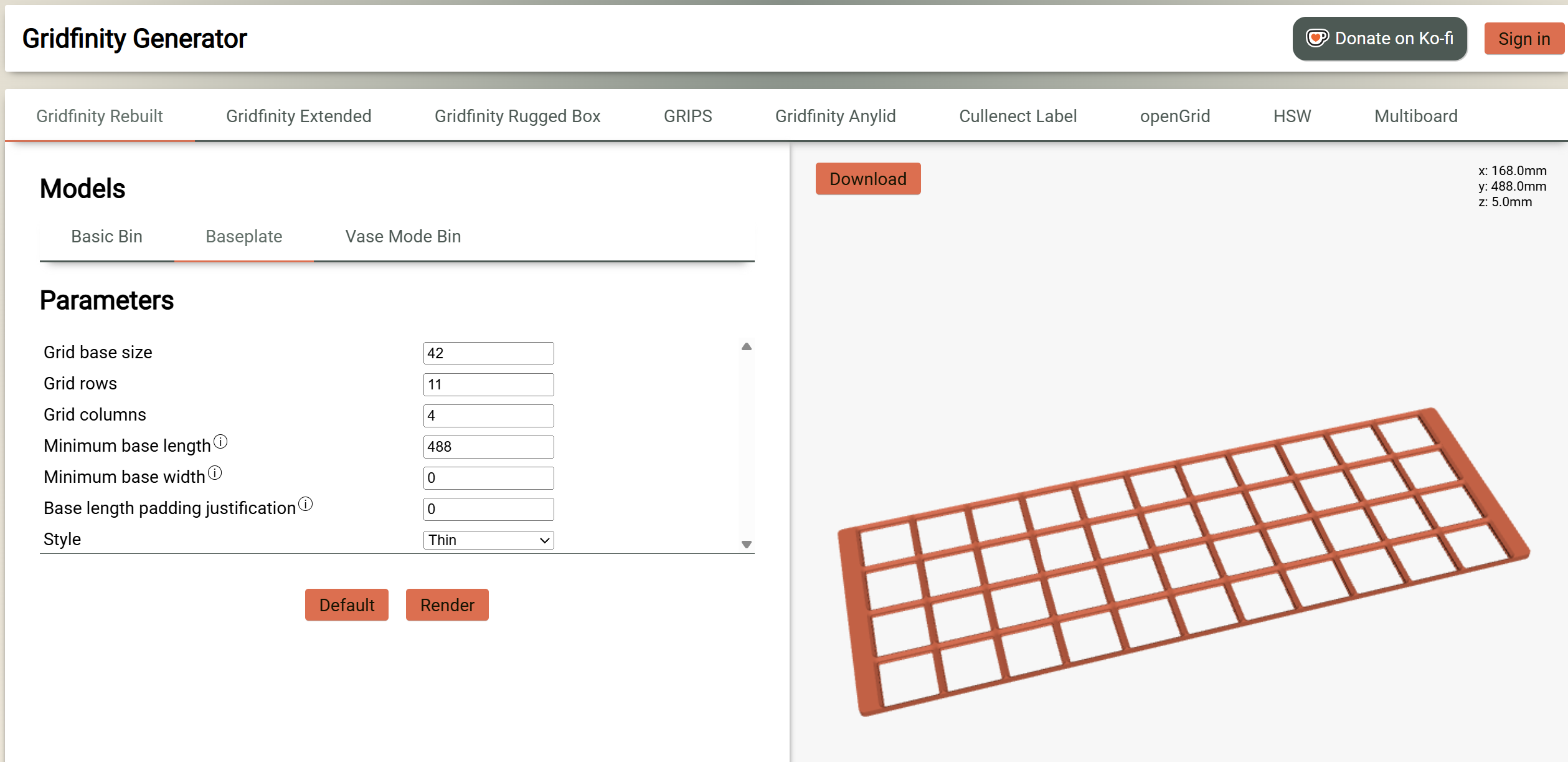Image resolution: width=1568 pixels, height=762 pixels.
Task: Switch to the Gridfinity Rebuilt tab
Action: (x=100, y=116)
